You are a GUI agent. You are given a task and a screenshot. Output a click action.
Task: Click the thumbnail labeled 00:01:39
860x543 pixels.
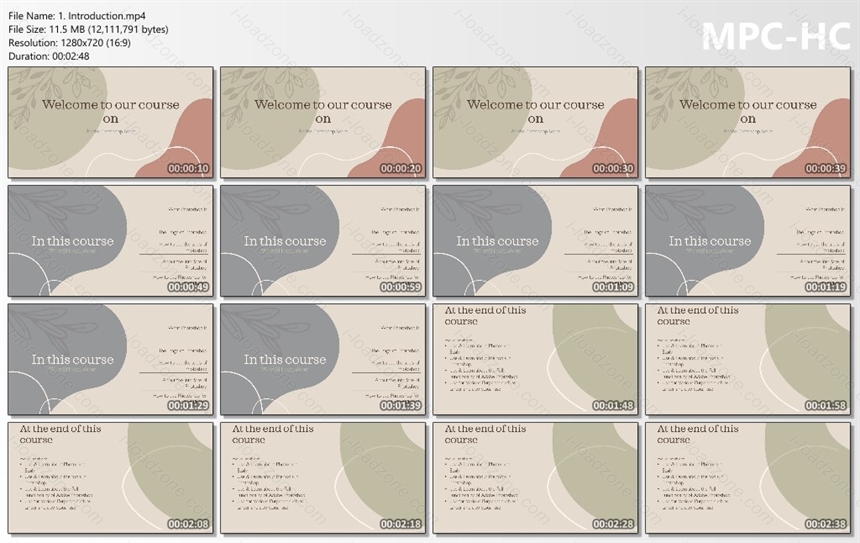click(x=323, y=359)
